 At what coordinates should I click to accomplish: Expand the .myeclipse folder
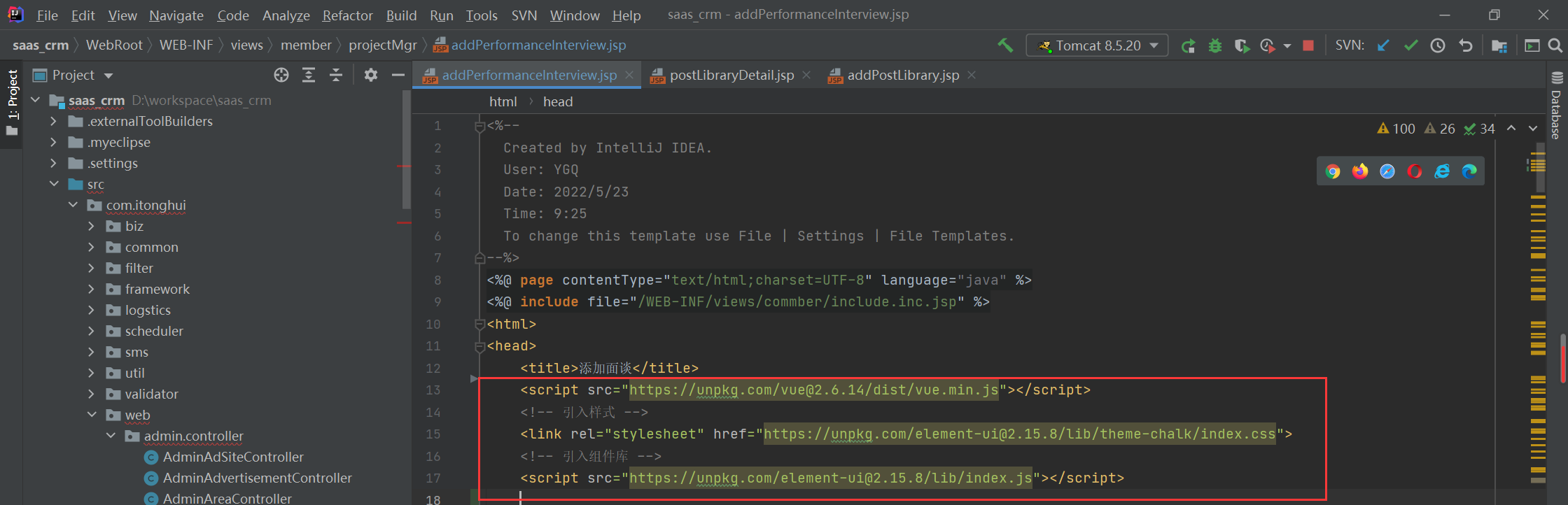click(x=54, y=142)
